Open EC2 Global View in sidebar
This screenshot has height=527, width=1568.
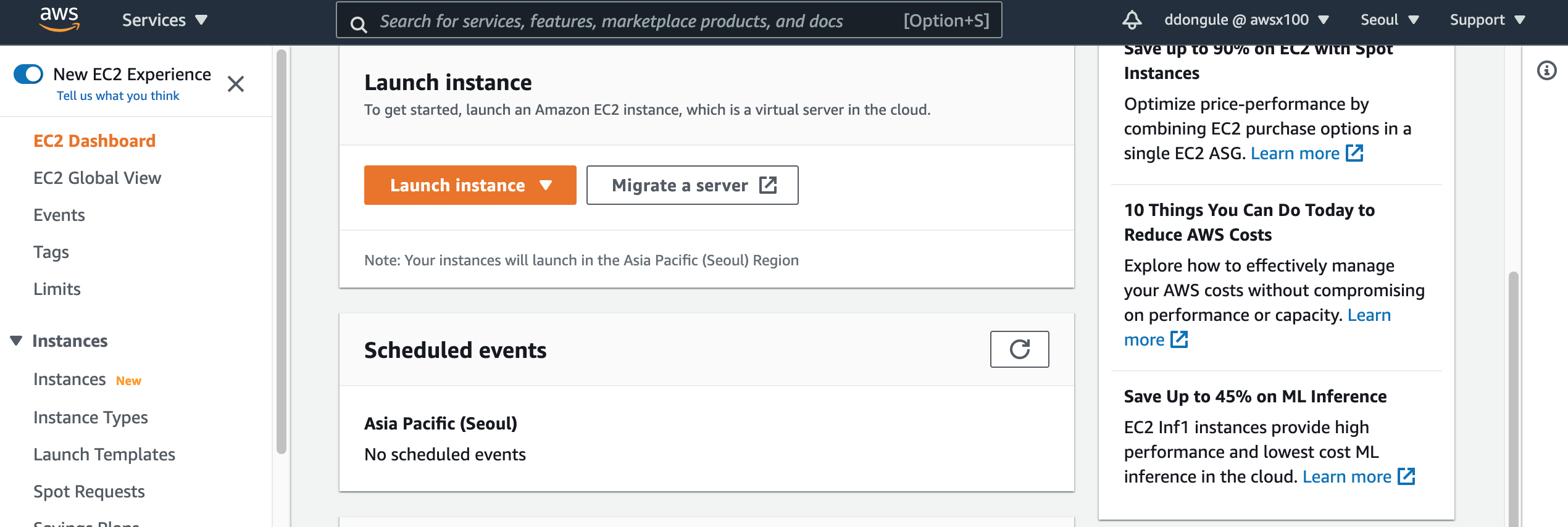(x=97, y=178)
